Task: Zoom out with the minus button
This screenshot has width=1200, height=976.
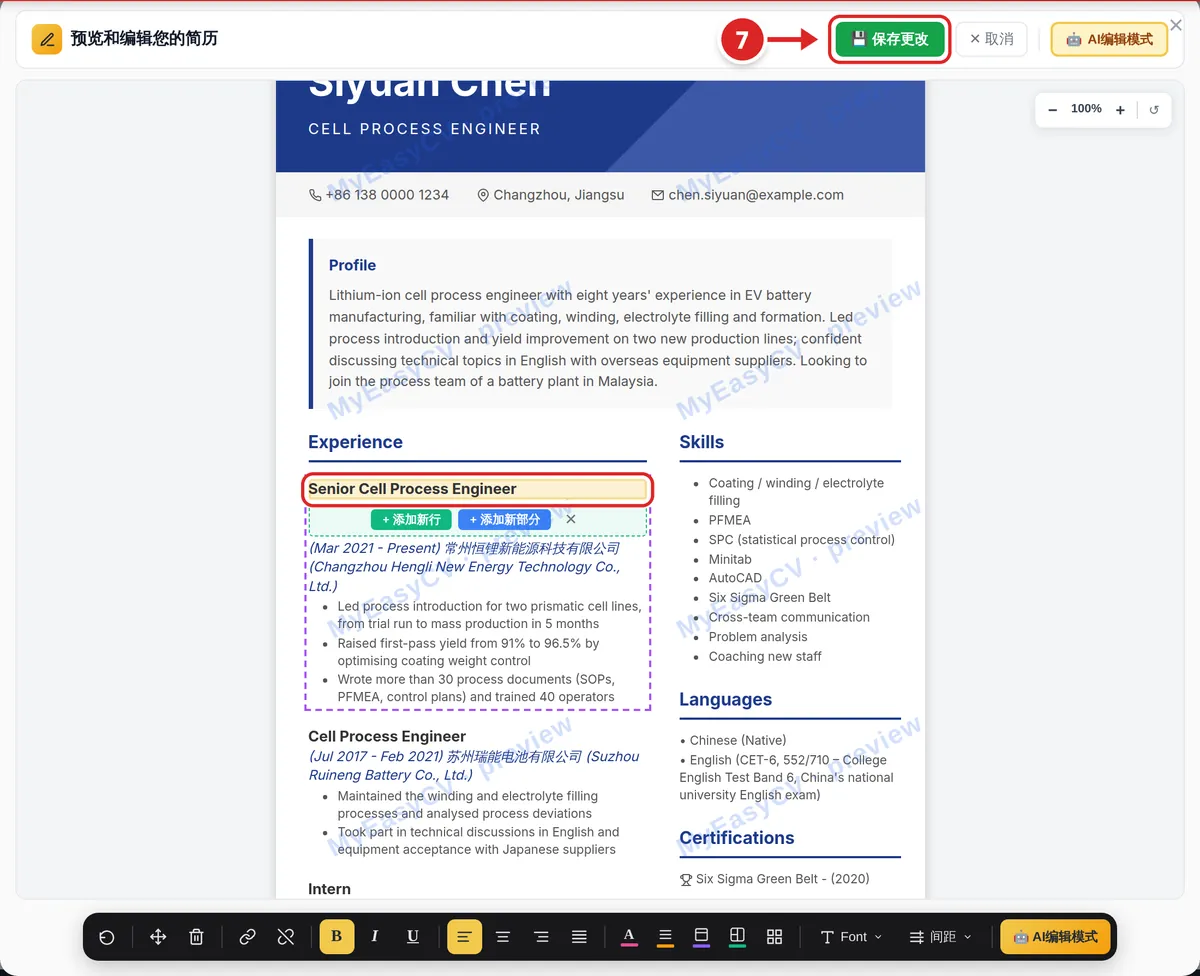Action: point(1053,110)
